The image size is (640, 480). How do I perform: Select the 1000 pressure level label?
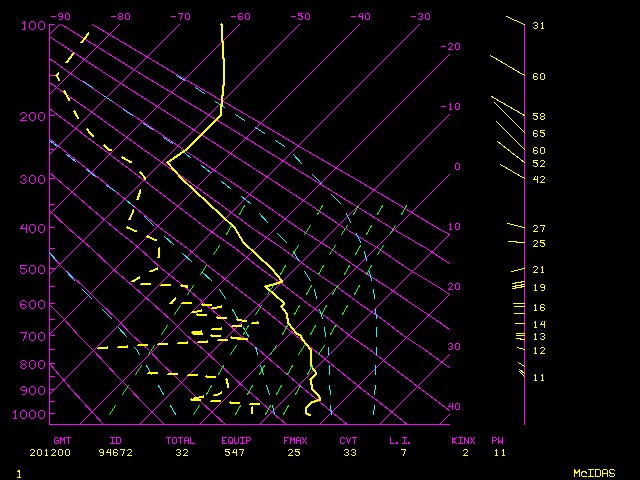30,414
